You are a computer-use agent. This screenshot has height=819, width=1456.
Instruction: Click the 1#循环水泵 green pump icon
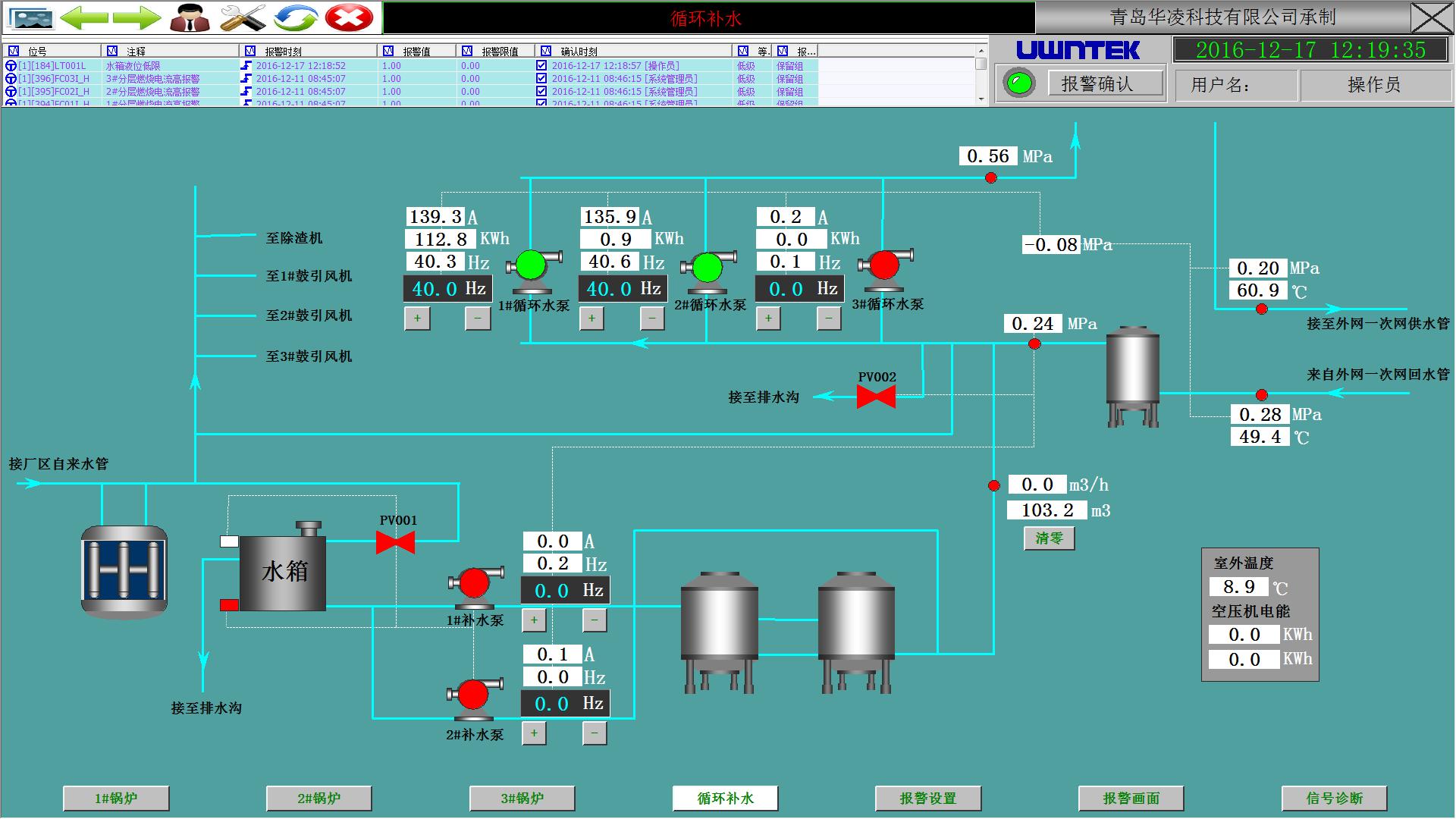(532, 266)
